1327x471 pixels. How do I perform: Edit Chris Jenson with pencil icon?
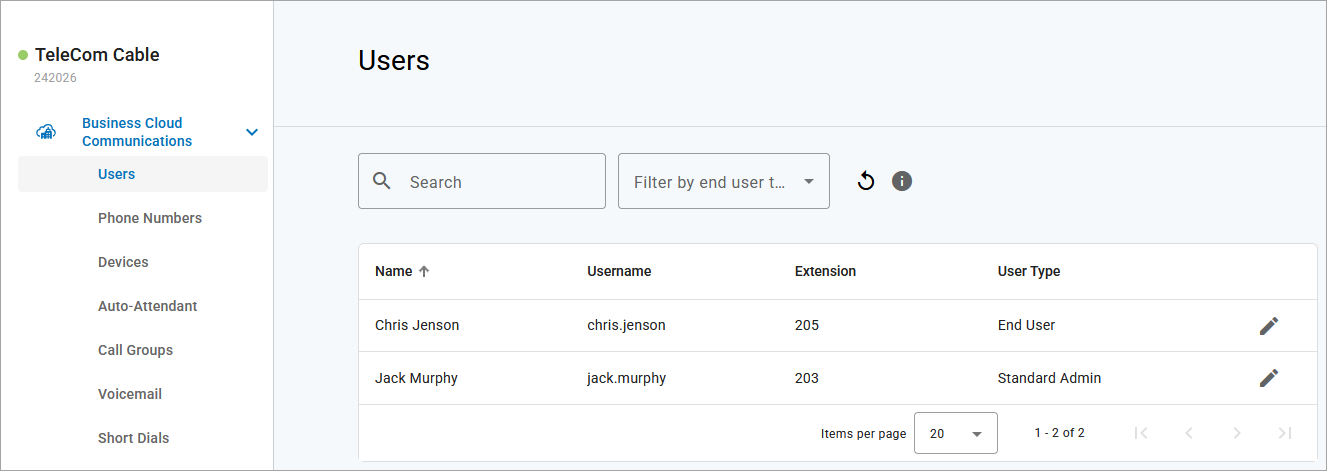point(1269,325)
